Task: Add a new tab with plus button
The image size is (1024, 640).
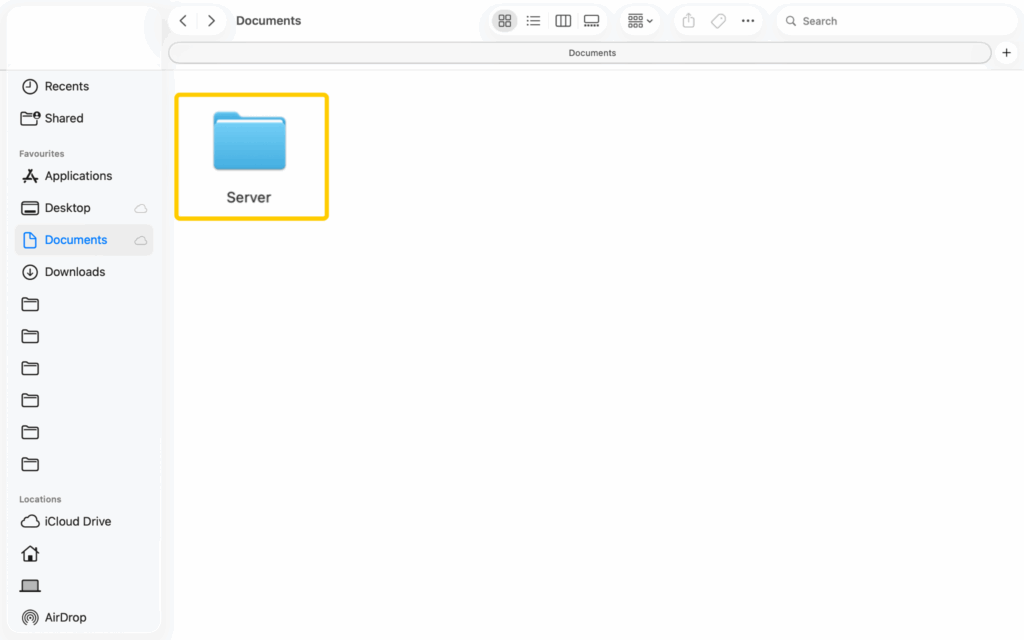Action: click(x=1006, y=53)
